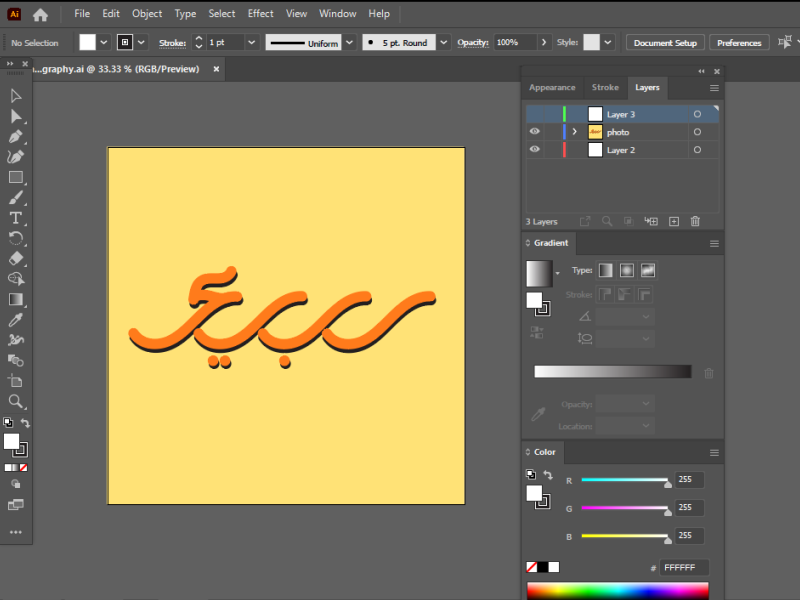Screen dimensions: 800x600
Task: Create a new layer in the Layers panel
Action: 674,221
